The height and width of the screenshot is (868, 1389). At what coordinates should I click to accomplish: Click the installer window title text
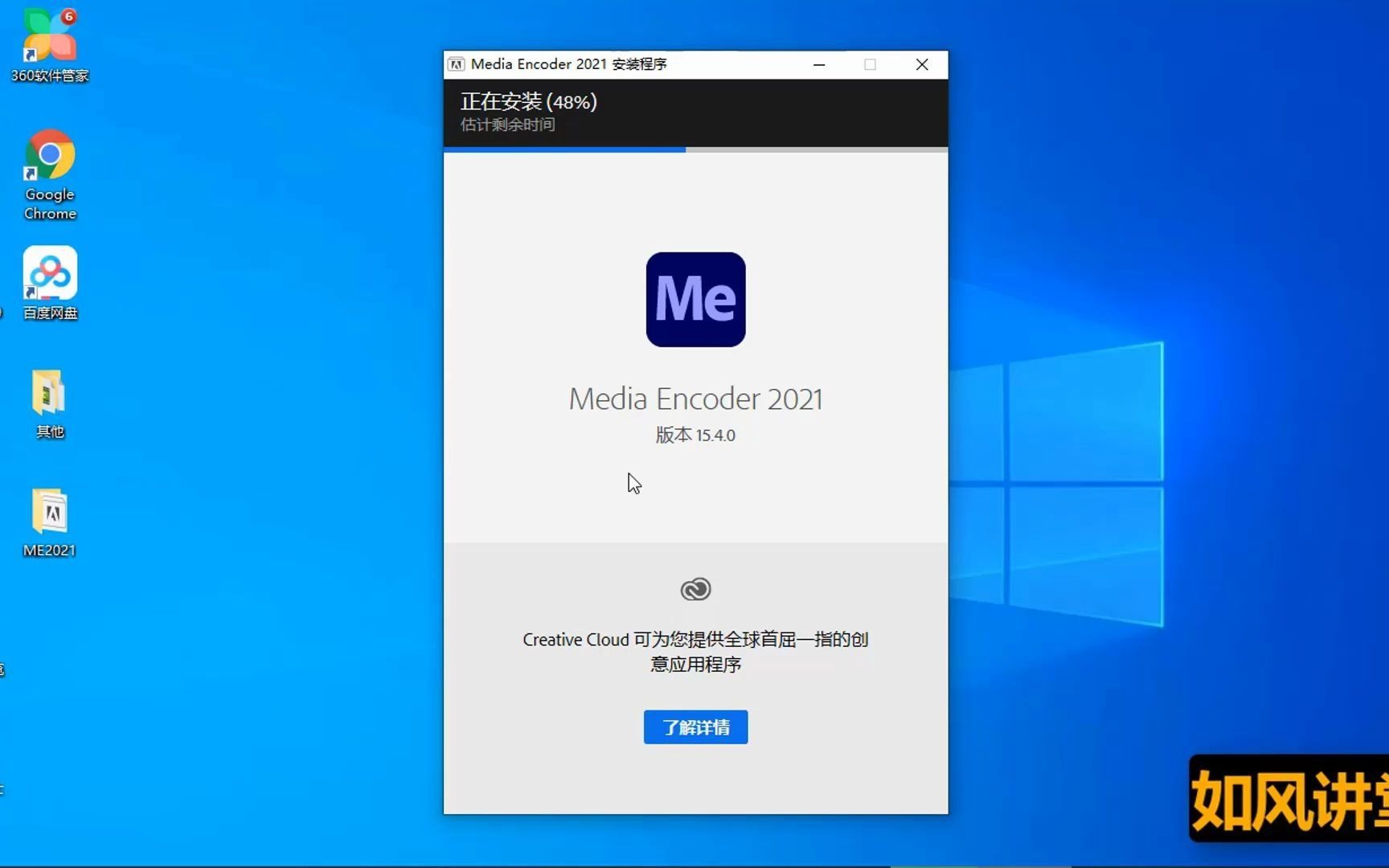tap(568, 64)
